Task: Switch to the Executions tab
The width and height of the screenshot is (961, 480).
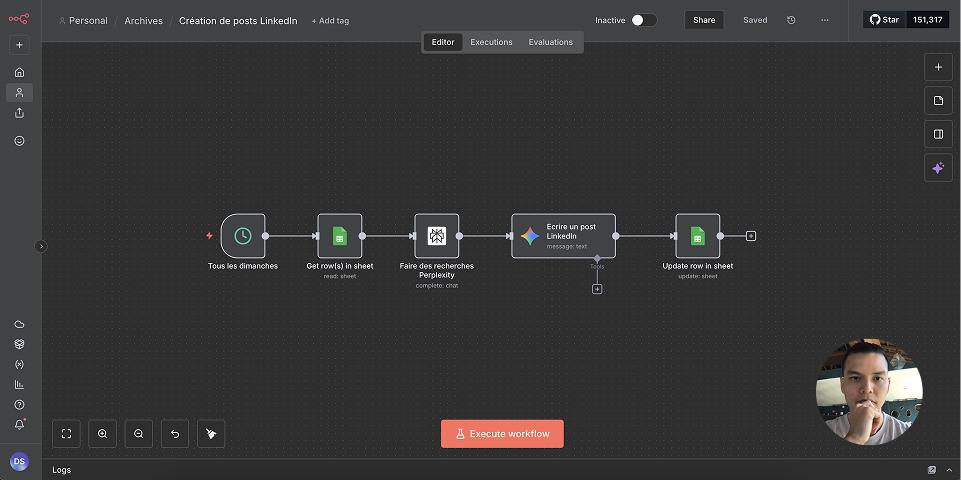Action: point(491,42)
